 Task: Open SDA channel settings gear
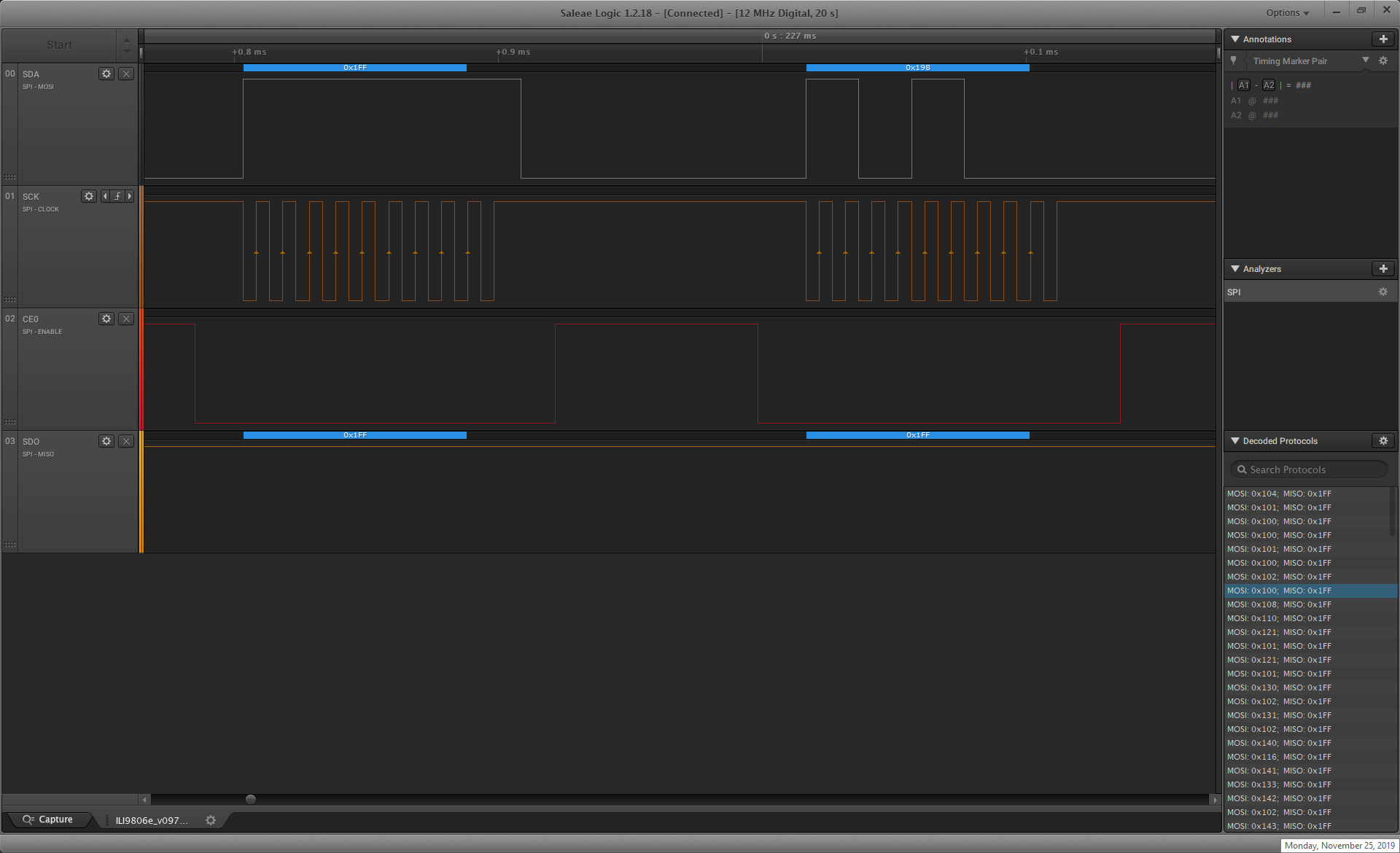106,74
